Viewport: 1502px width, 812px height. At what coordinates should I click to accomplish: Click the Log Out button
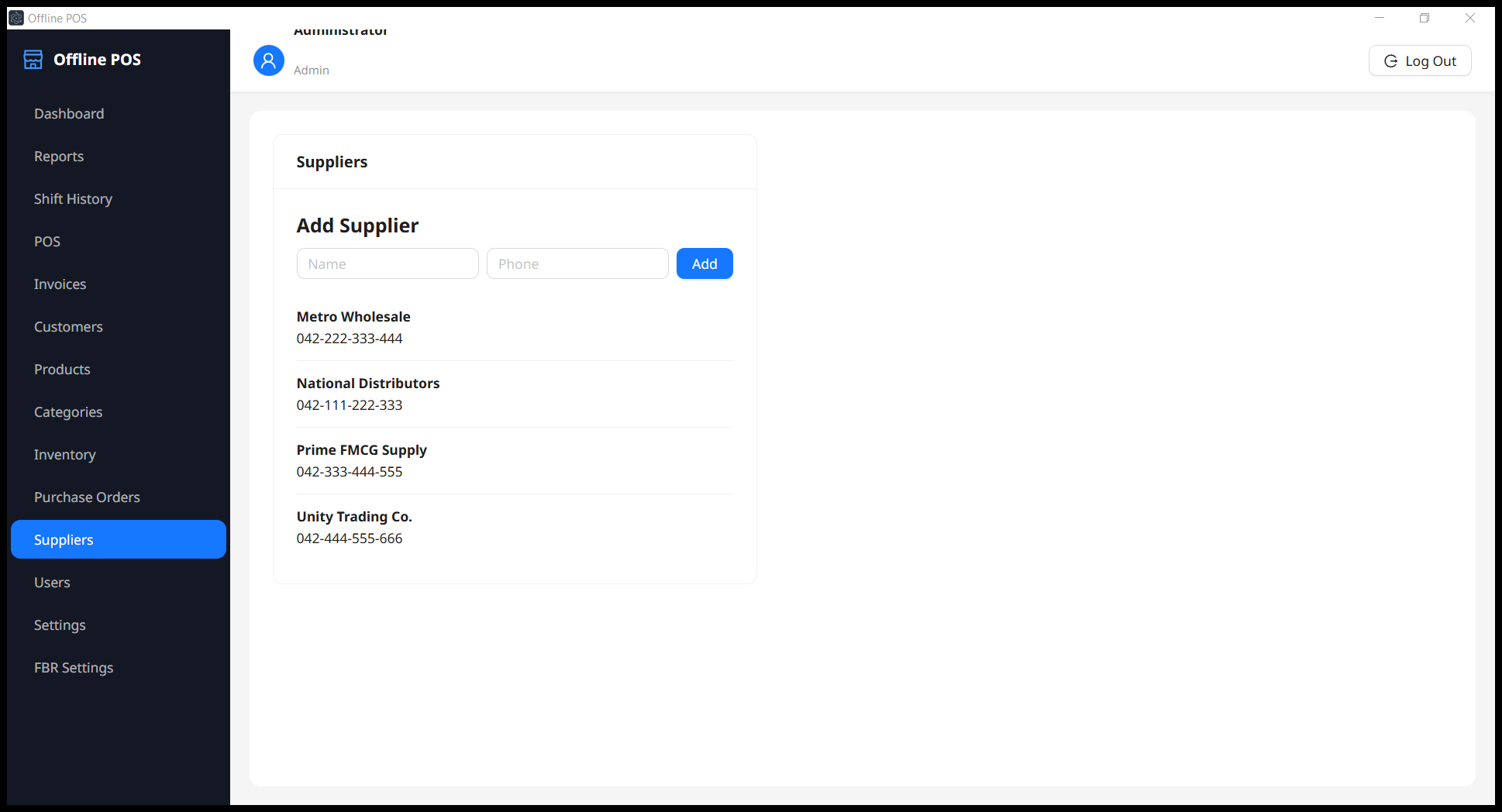[x=1420, y=61]
